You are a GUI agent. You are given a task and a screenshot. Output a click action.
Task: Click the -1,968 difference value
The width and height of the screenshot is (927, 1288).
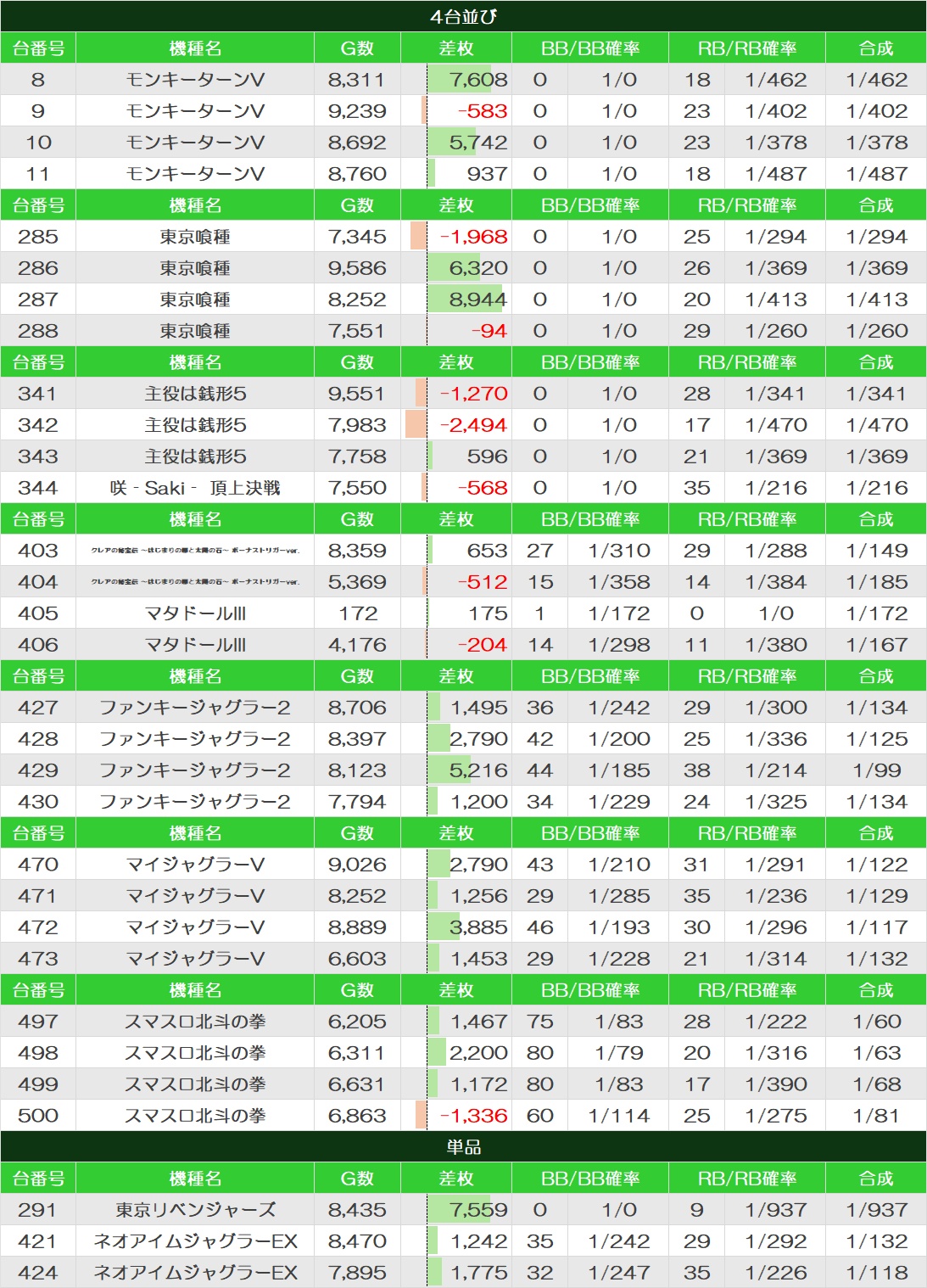click(x=473, y=237)
